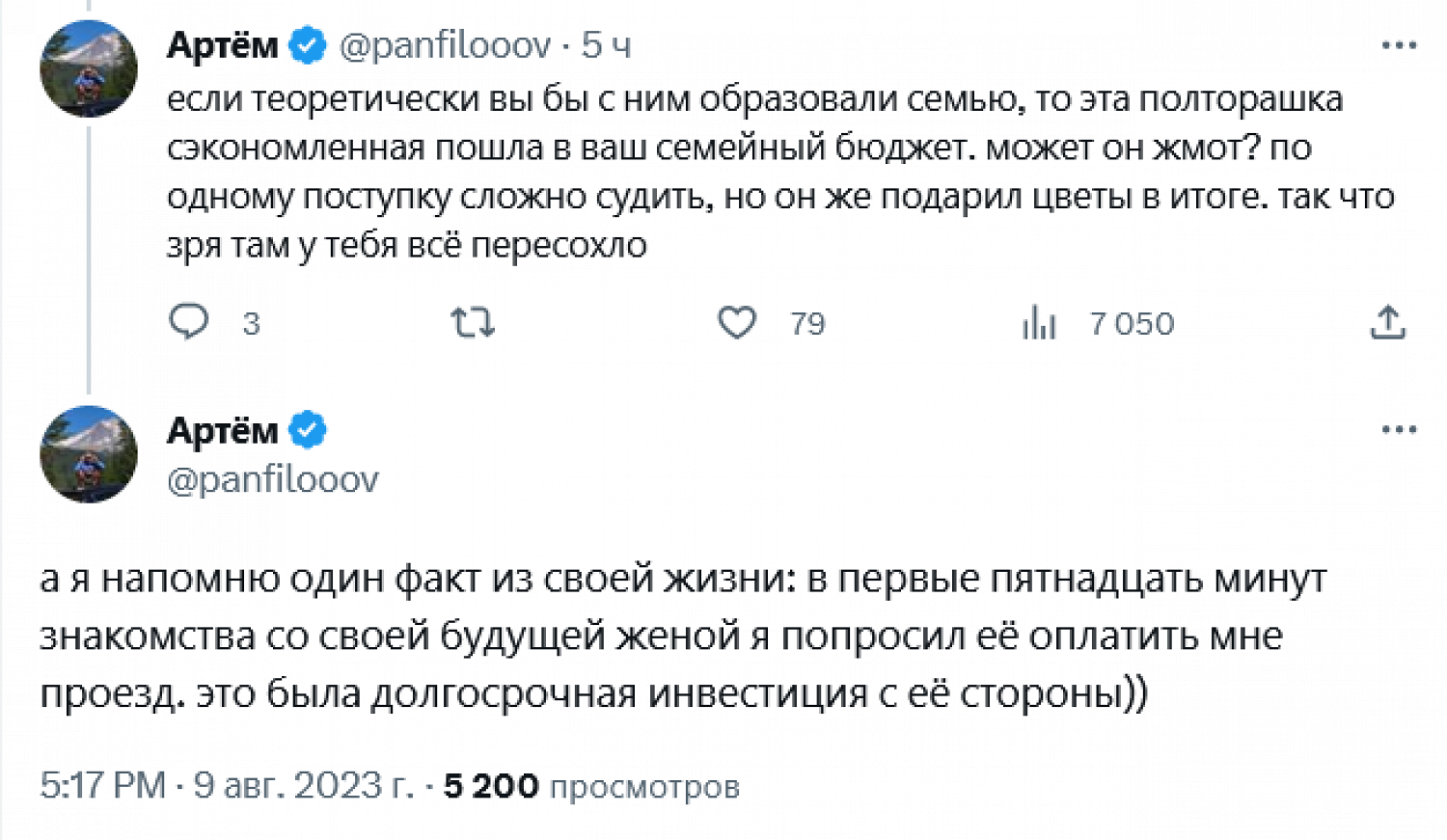Click the "5 200 просмотров" view count
Screen dimensions: 1447x840
tap(591, 786)
